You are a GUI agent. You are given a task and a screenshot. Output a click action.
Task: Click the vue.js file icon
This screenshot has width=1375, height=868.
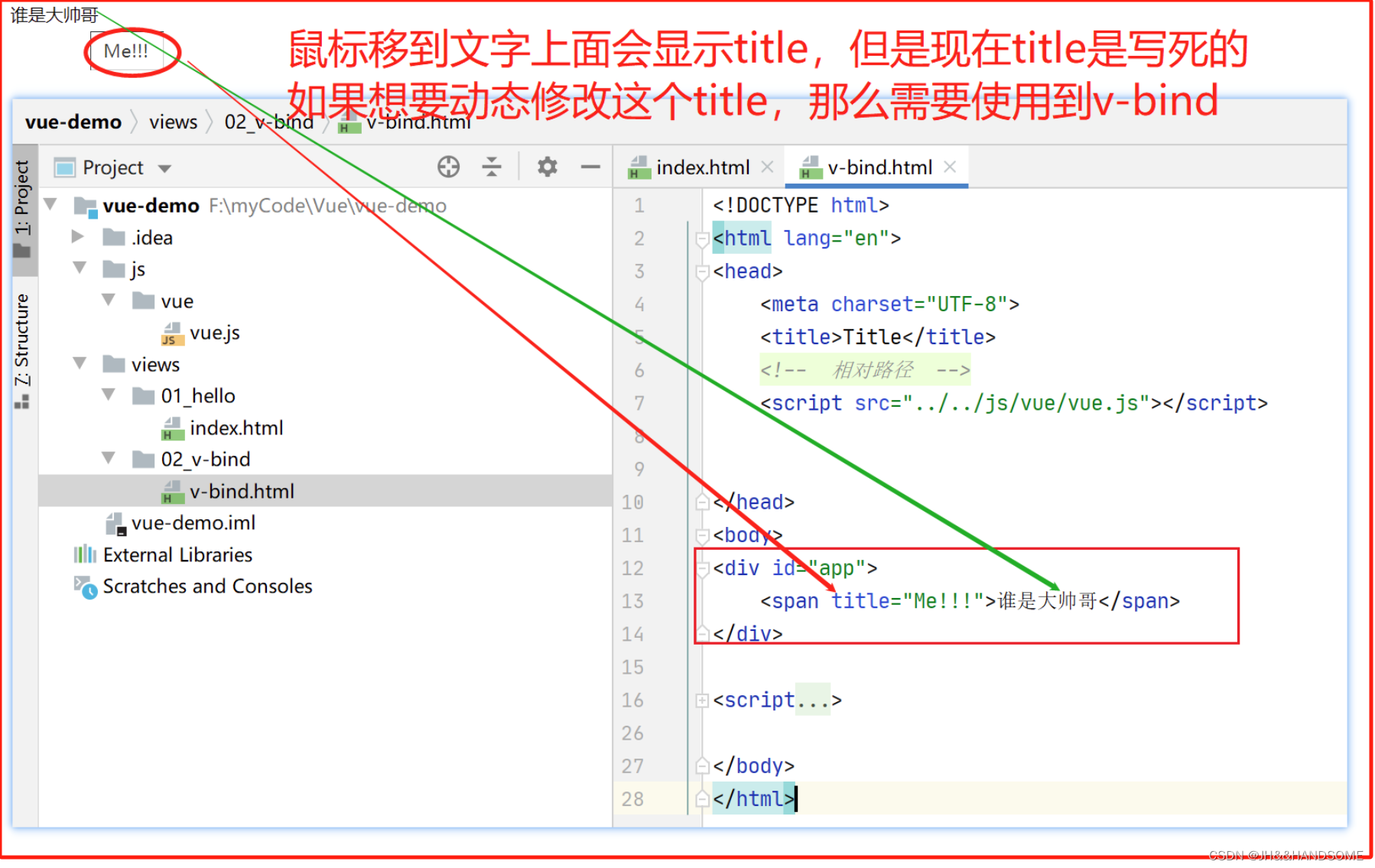(172, 333)
